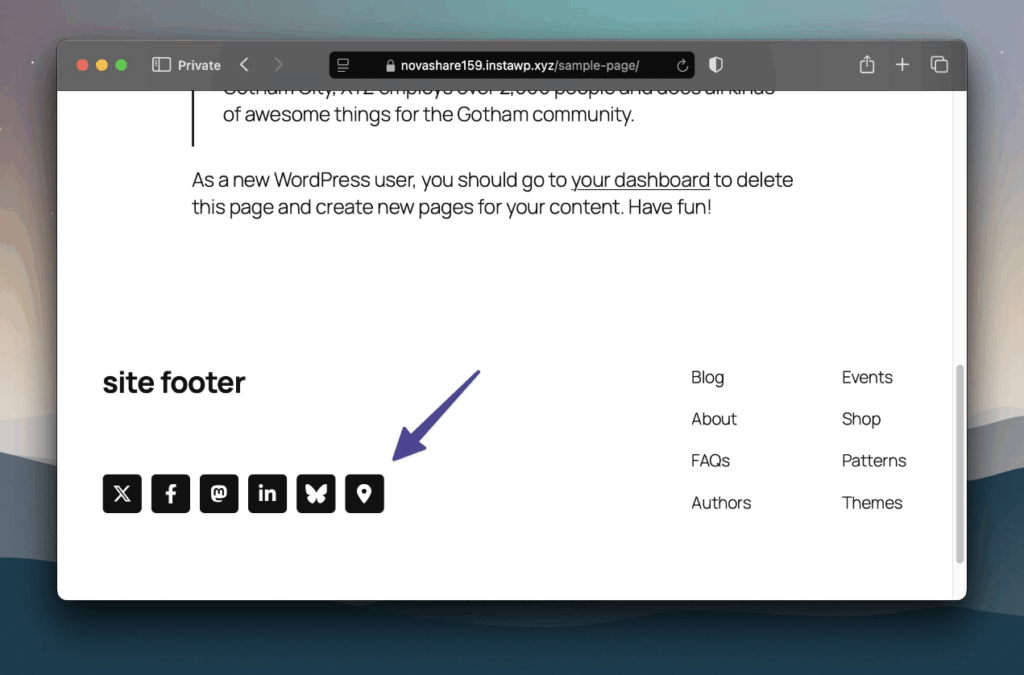Select the Themes footer link
Viewport: 1024px width, 675px height.
click(x=872, y=503)
